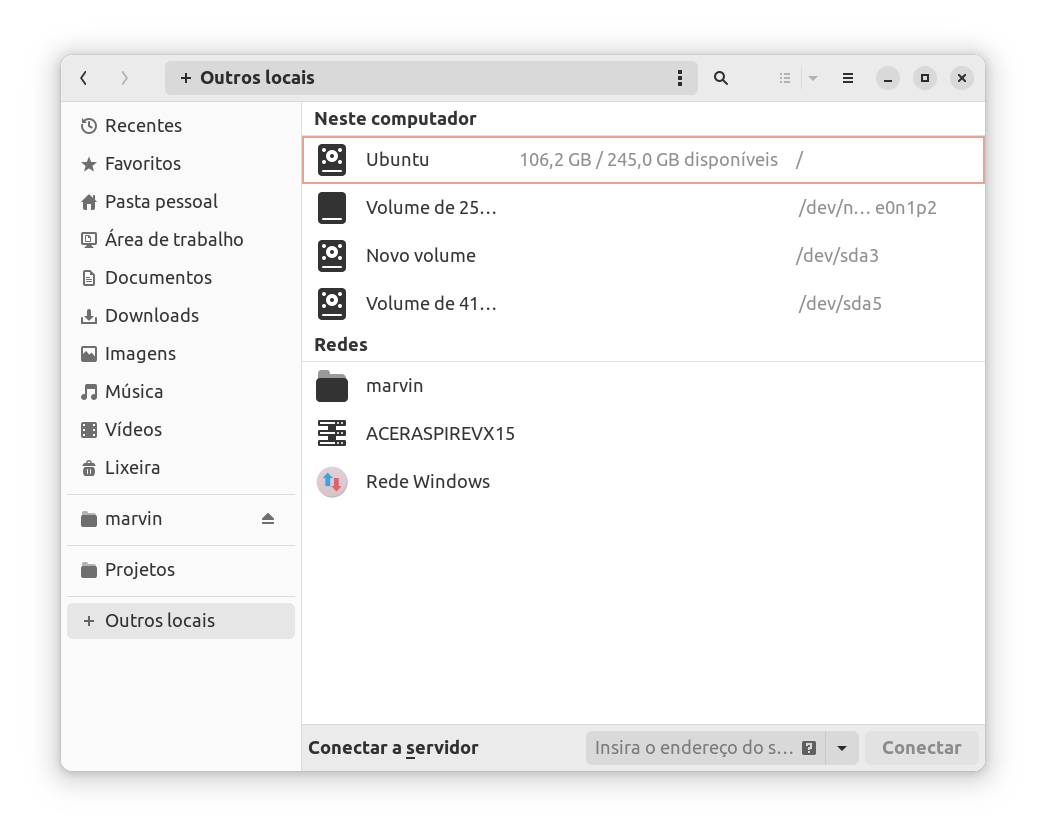Click the search magnifier icon

coord(720,78)
